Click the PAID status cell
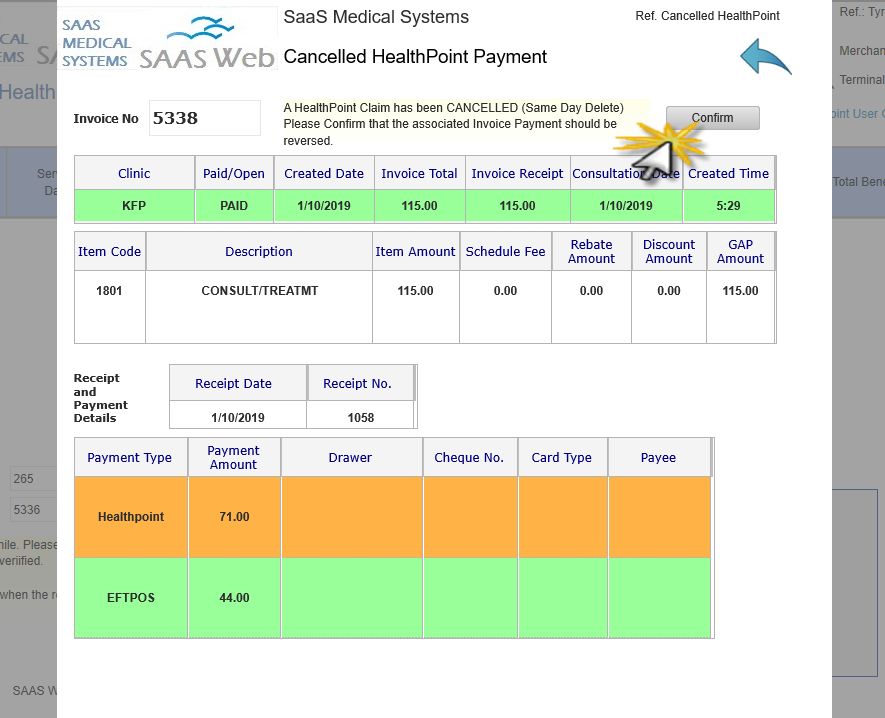The height and width of the screenshot is (718, 885). pyautogui.click(x=234, y=205)
